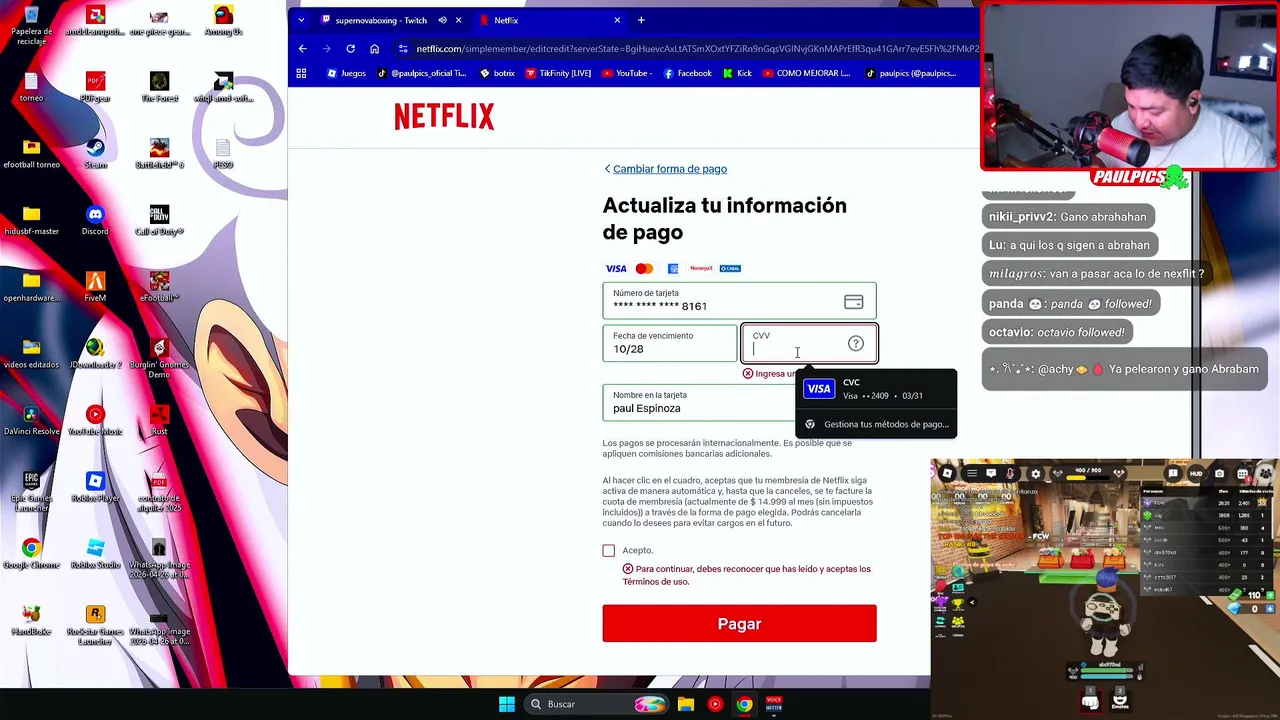The width and height of the screenshot is (1280, 720).
Task: Click the Fecha de vencimiento field
Action: [x=669, y=343]
